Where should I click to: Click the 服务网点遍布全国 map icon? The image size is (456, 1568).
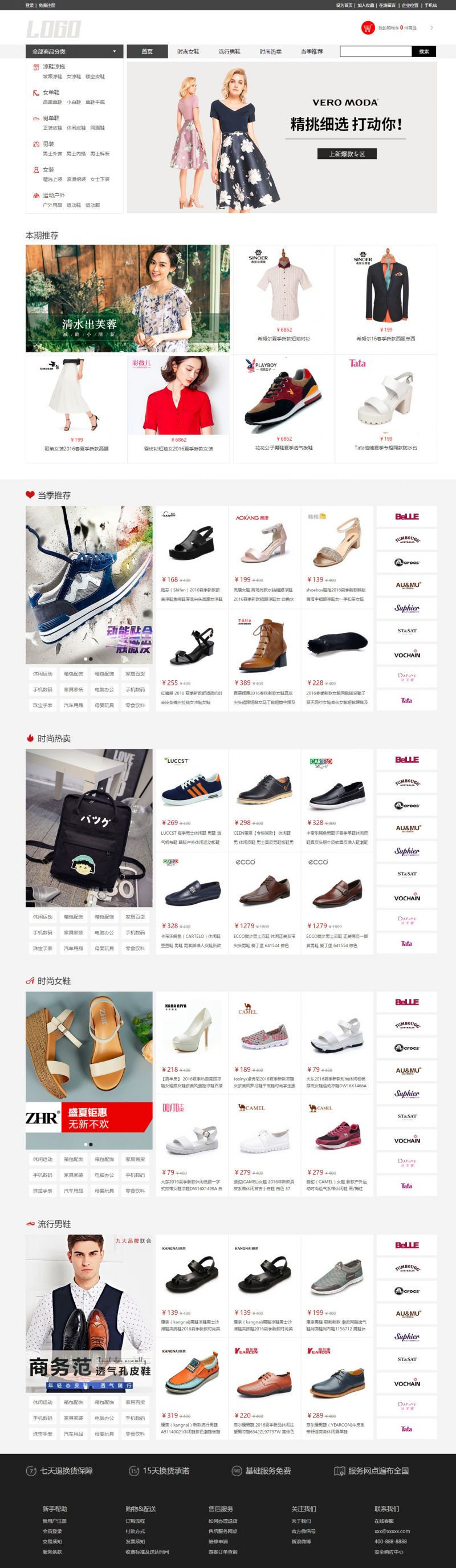(340, 1470)
